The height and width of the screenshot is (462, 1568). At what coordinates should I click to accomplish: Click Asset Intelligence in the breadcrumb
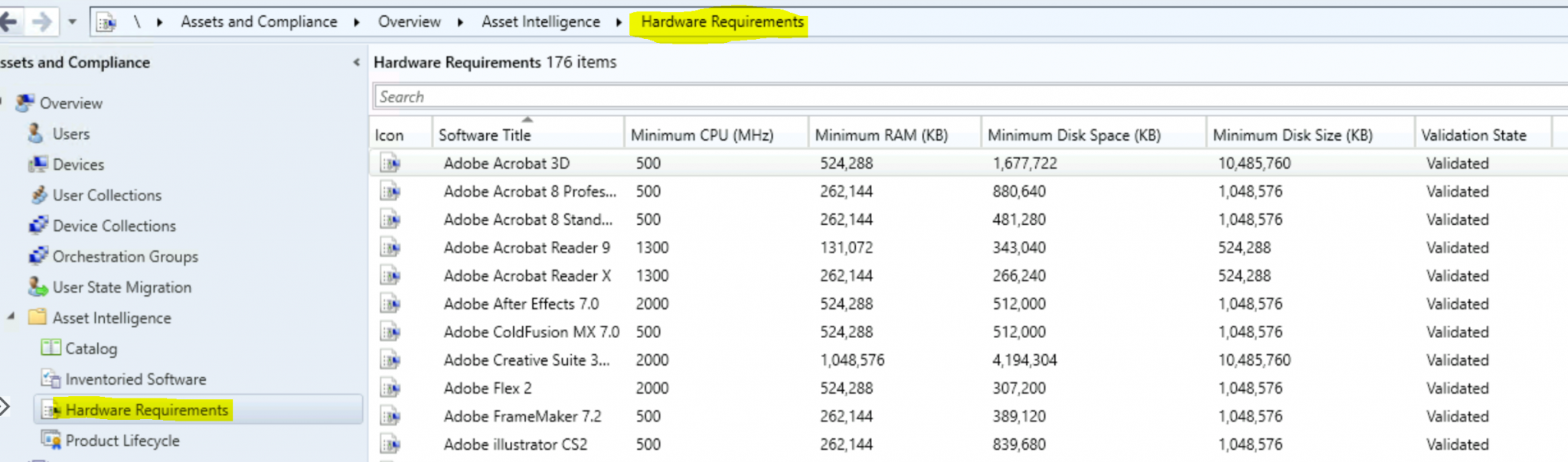click(x=541, y=22)
